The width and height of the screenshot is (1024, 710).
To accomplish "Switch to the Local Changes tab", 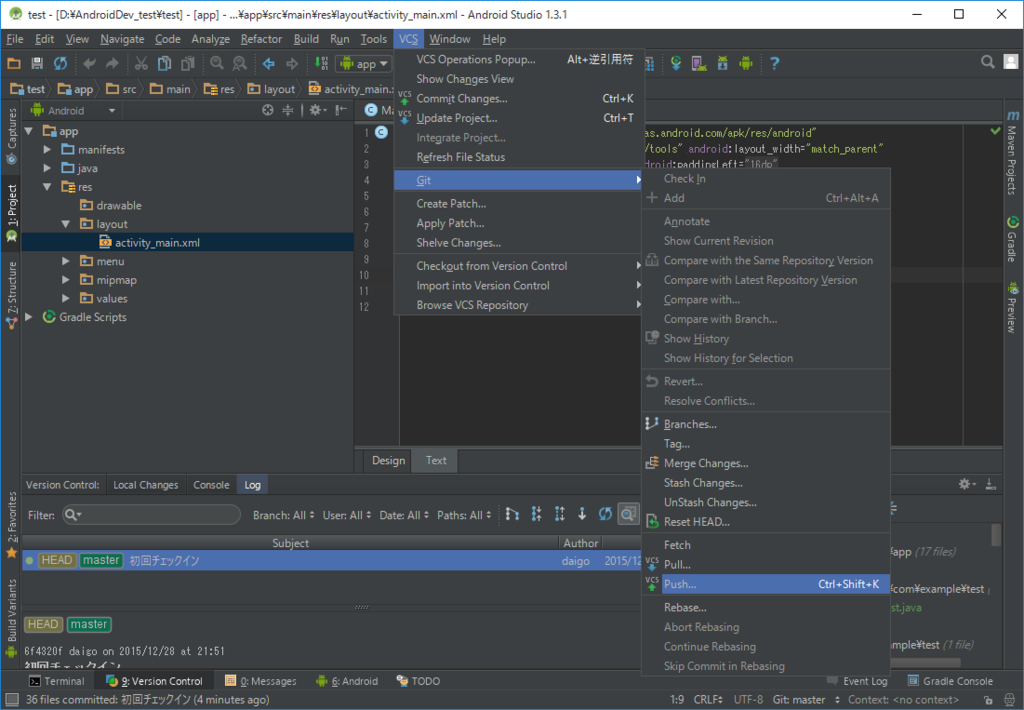I will [146, 485].
